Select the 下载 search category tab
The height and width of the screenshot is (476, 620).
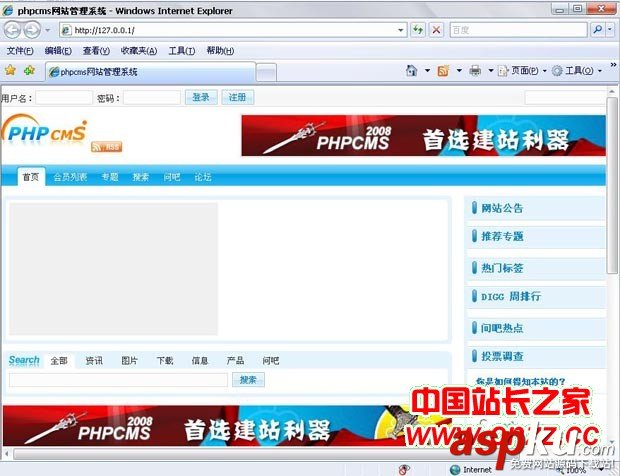[165, 361]
